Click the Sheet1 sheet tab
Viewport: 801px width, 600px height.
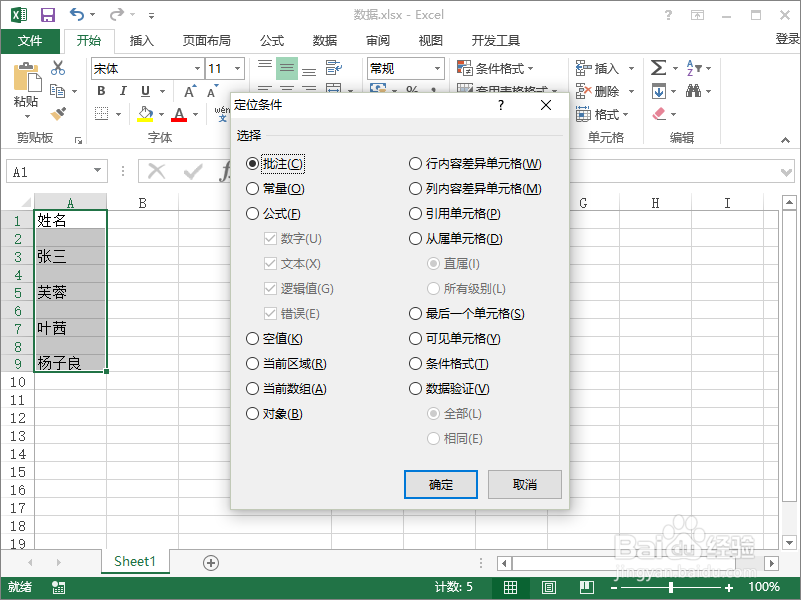point(135,561)
